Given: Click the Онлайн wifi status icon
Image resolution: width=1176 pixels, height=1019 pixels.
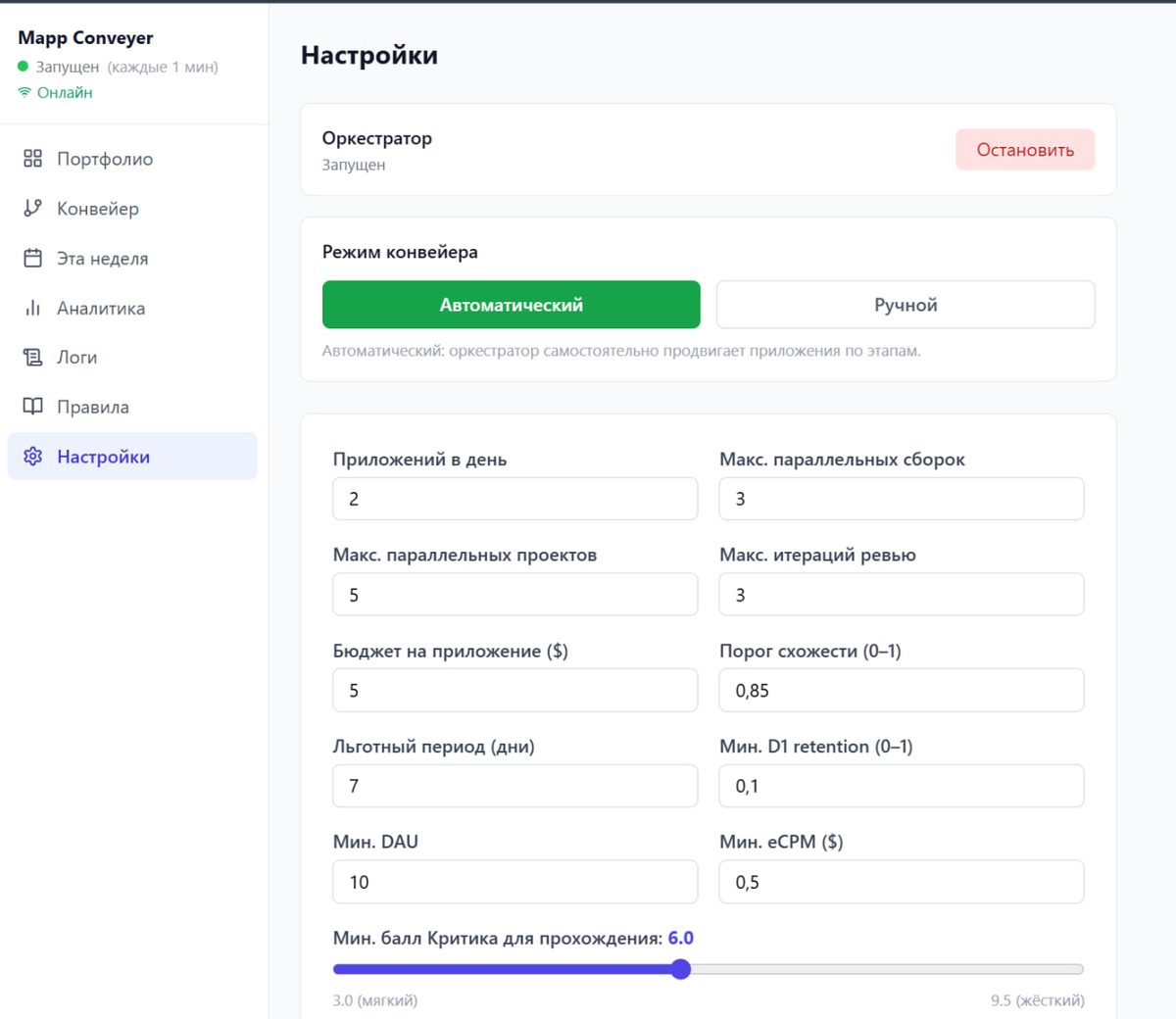Looking at the screenshot, I should pyautogui.click(x=24, y=92).
